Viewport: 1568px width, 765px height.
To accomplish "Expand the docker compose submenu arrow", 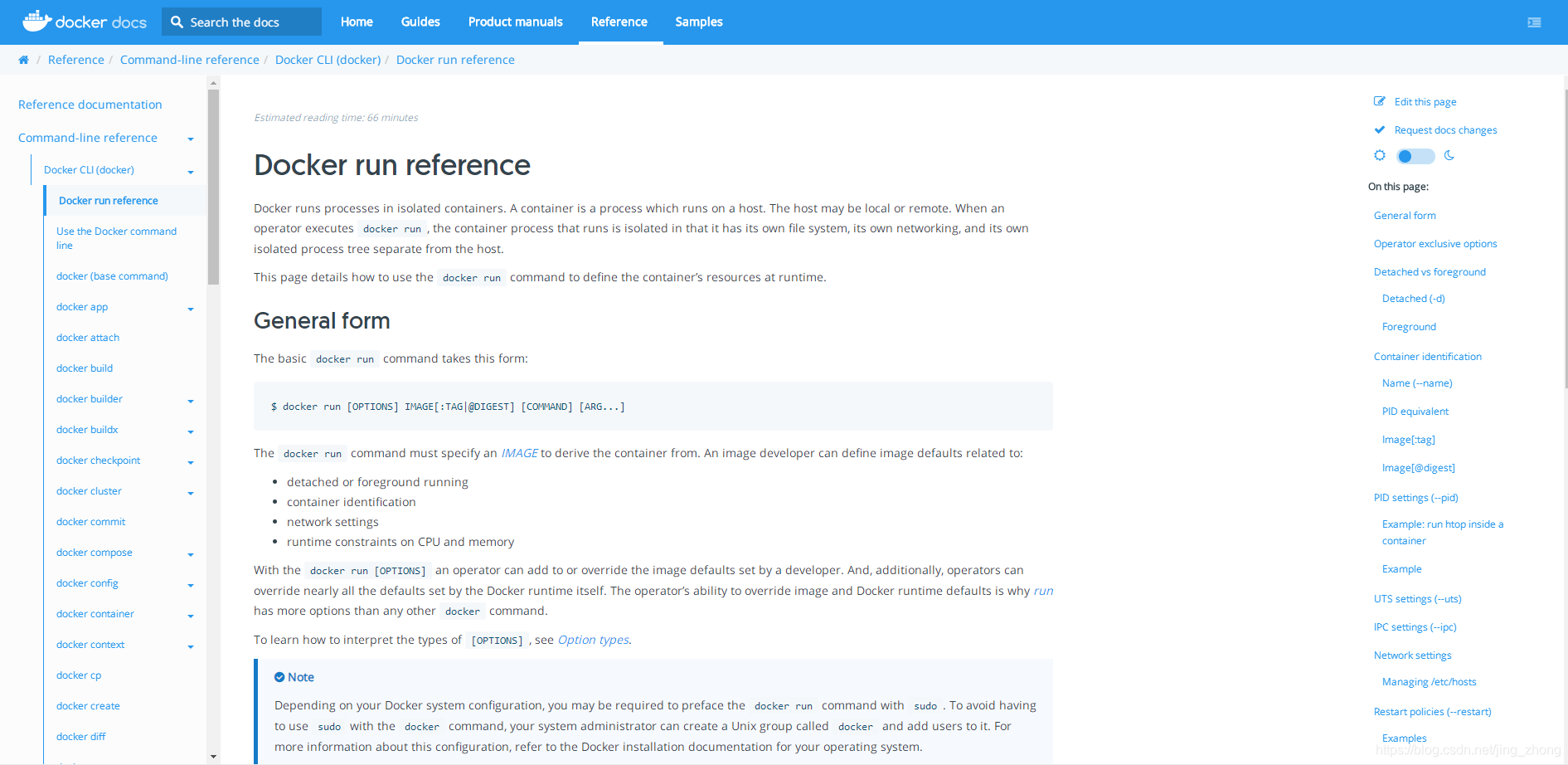I will 191,555.
